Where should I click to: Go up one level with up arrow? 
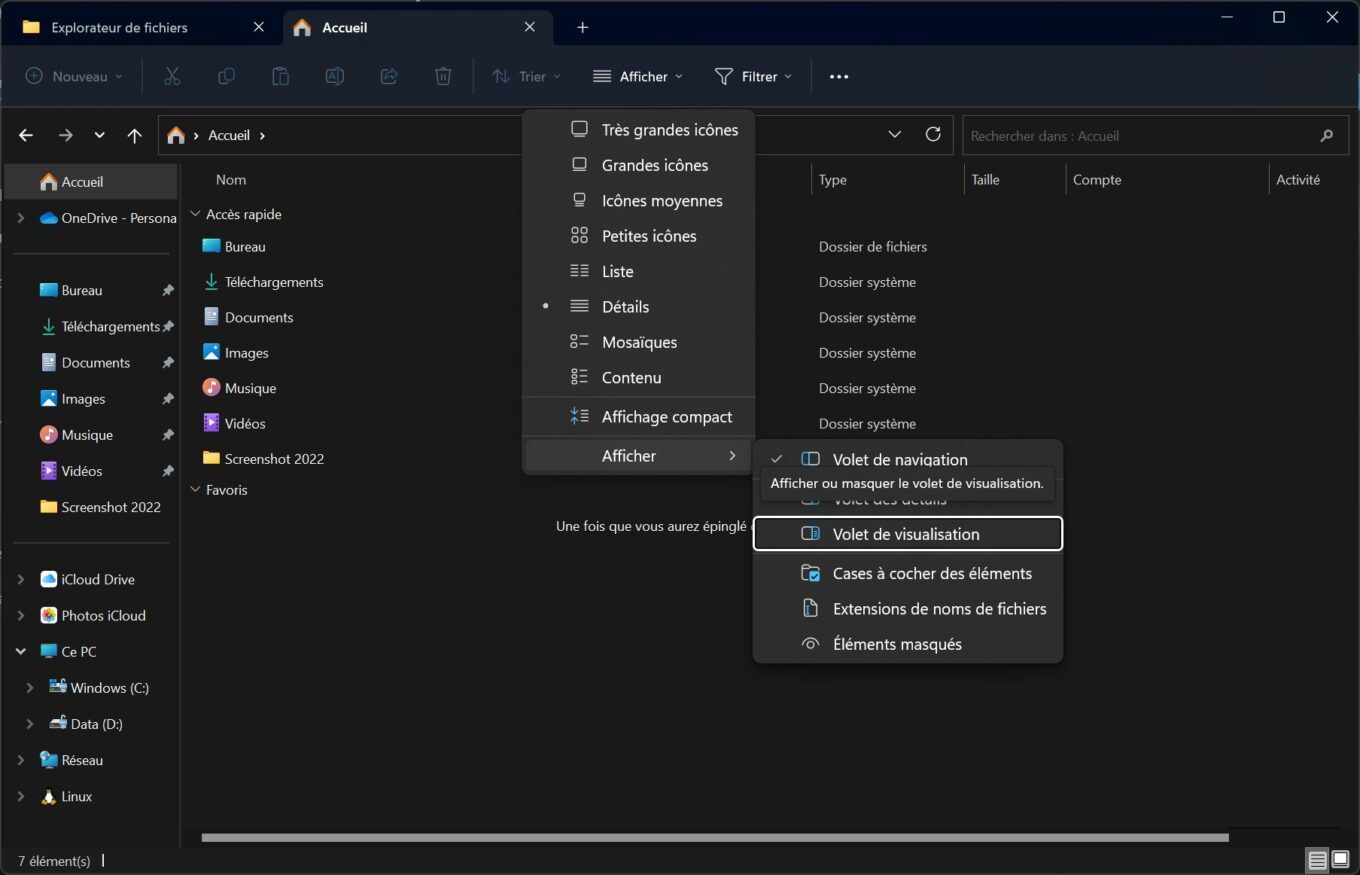(x=135, y=135)
